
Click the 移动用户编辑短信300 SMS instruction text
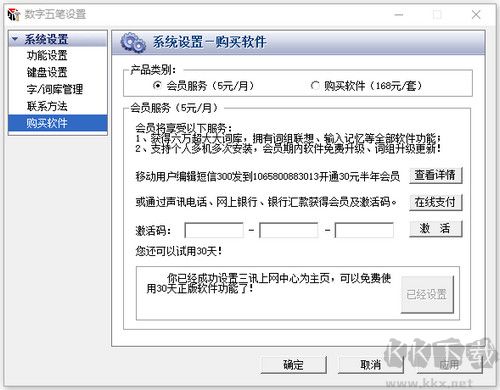(x=267, y=176)
